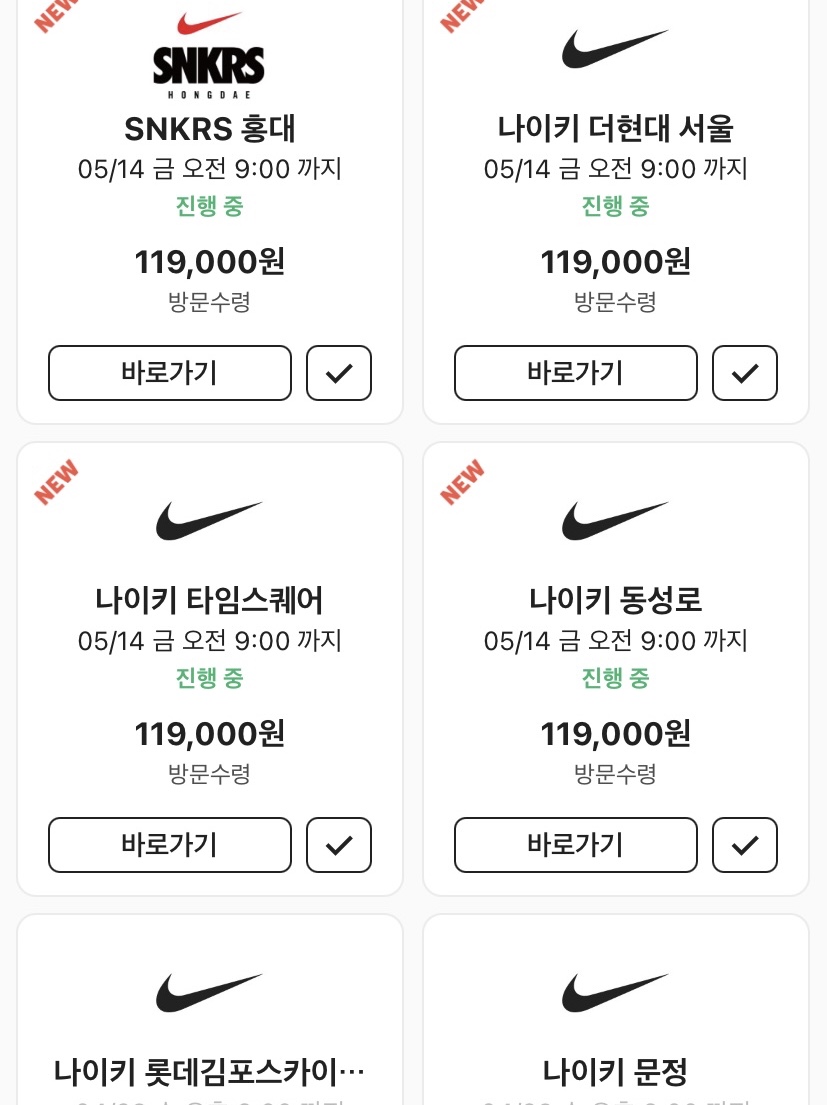Tap Nike swoosh logo for 나이키 동성로

(x=614, y=520)
